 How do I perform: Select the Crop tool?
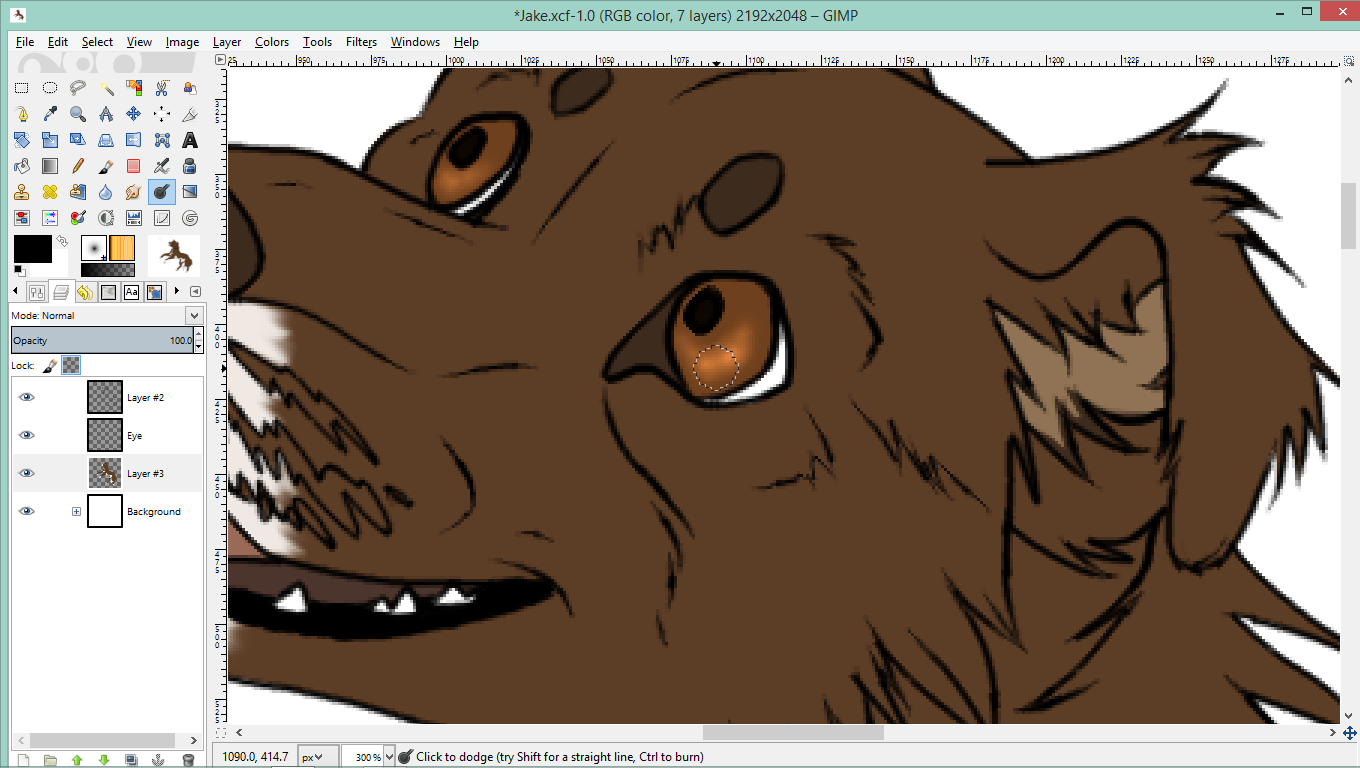point(190,114)
